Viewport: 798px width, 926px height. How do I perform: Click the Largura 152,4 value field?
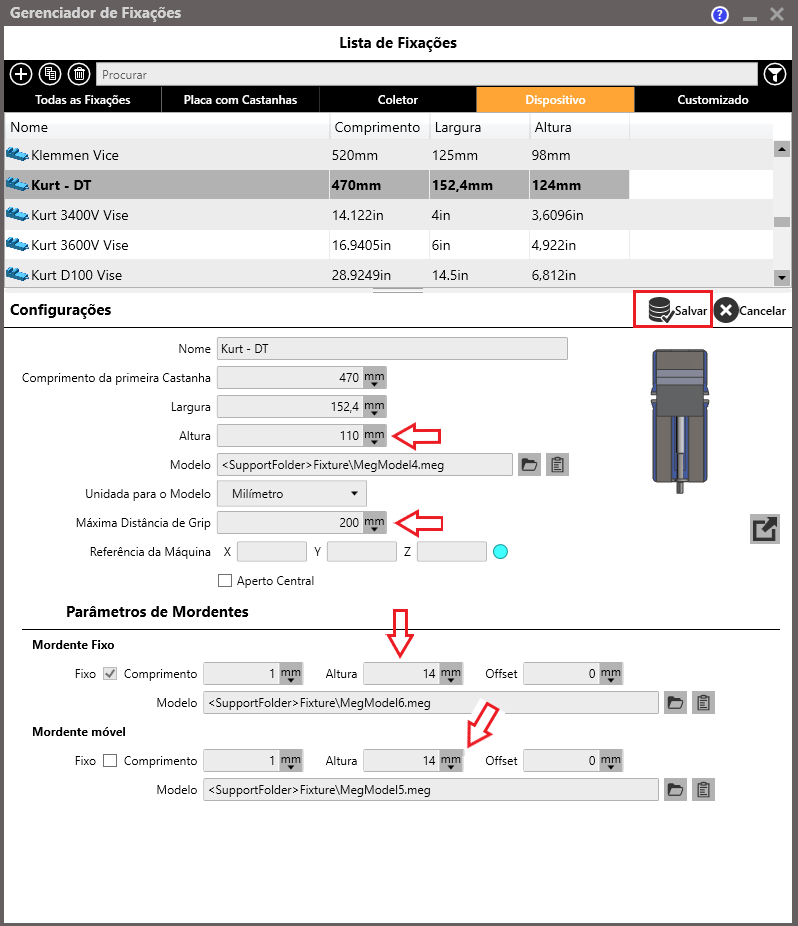(290, 406)
